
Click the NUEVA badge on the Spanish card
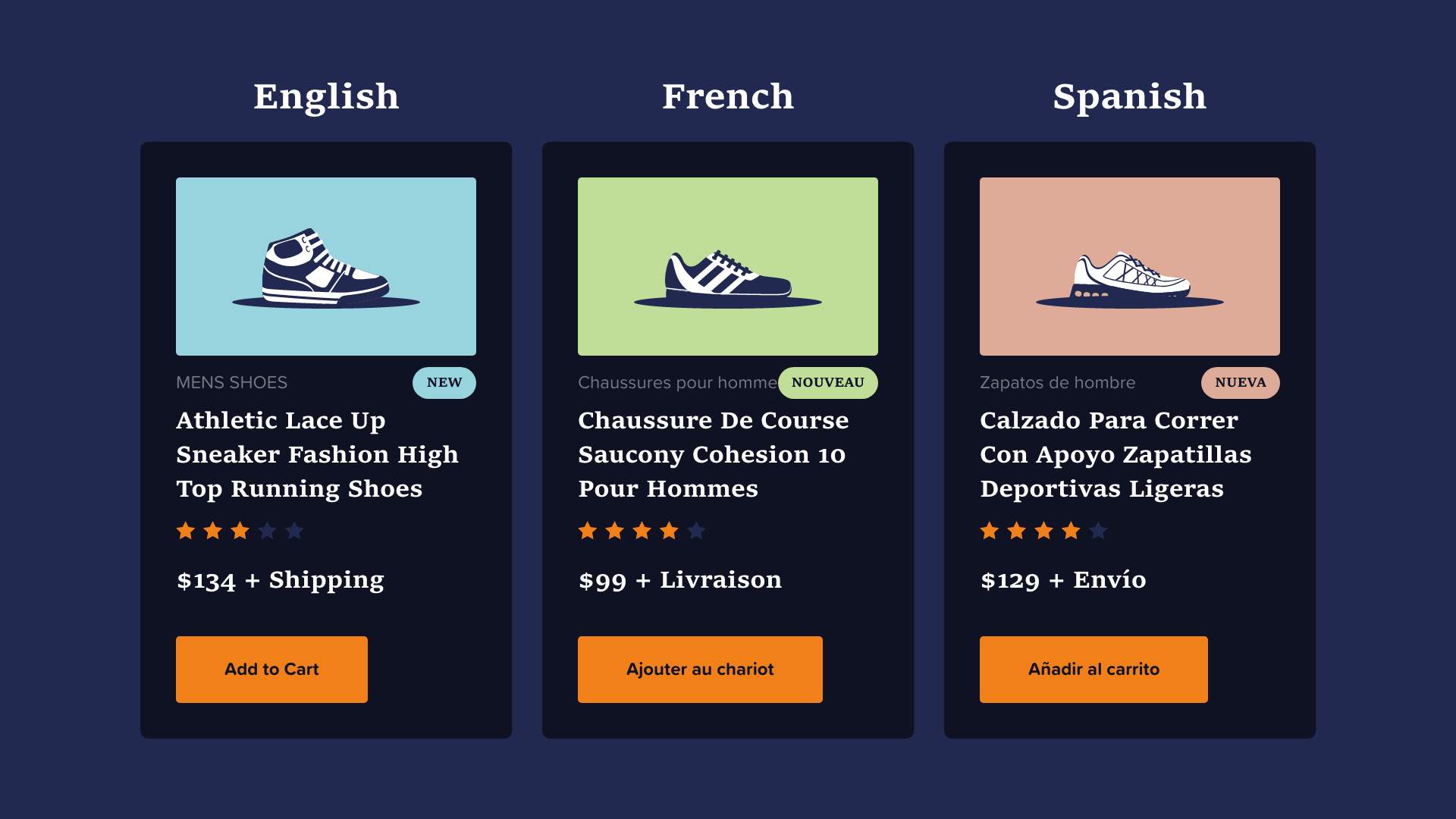pos(1240,382)
